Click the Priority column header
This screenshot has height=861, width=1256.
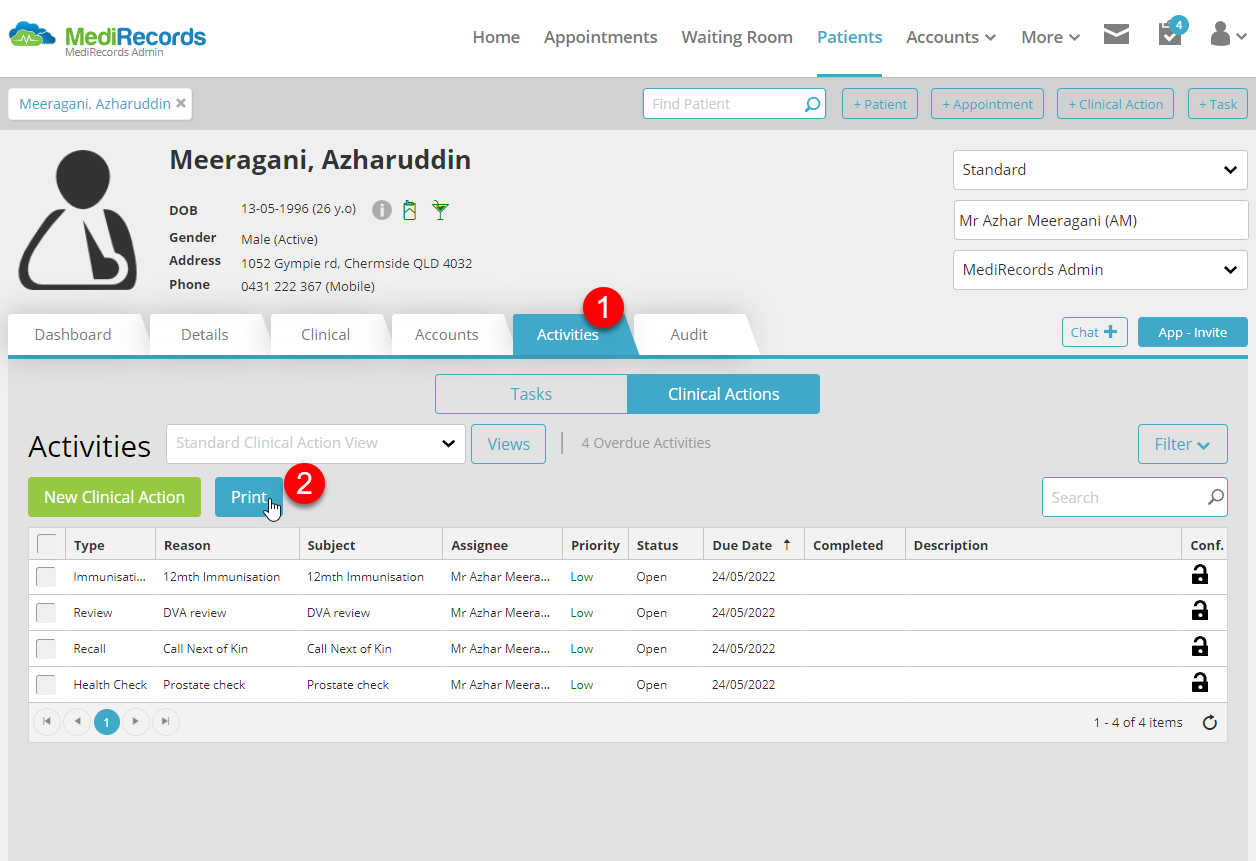595,545
